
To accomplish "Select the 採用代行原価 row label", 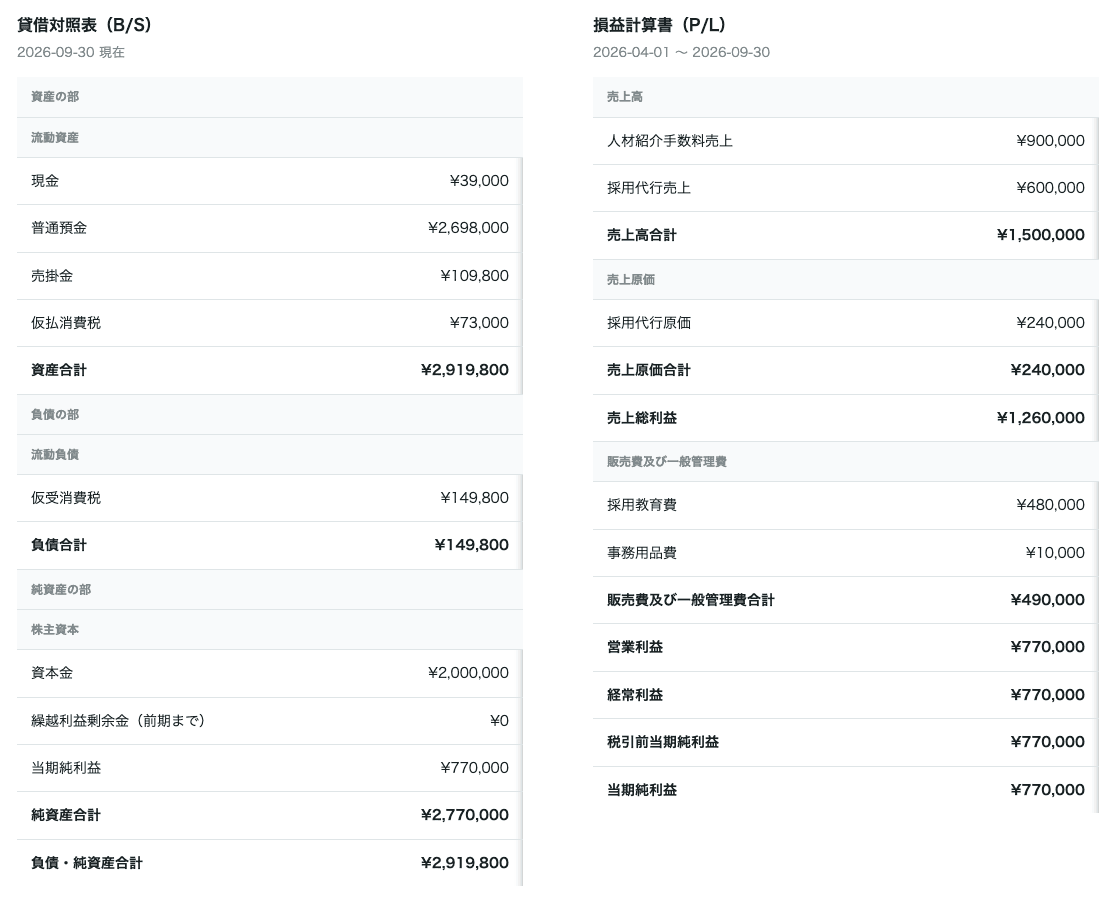I will pyautogui.click(x=649, y=323).
